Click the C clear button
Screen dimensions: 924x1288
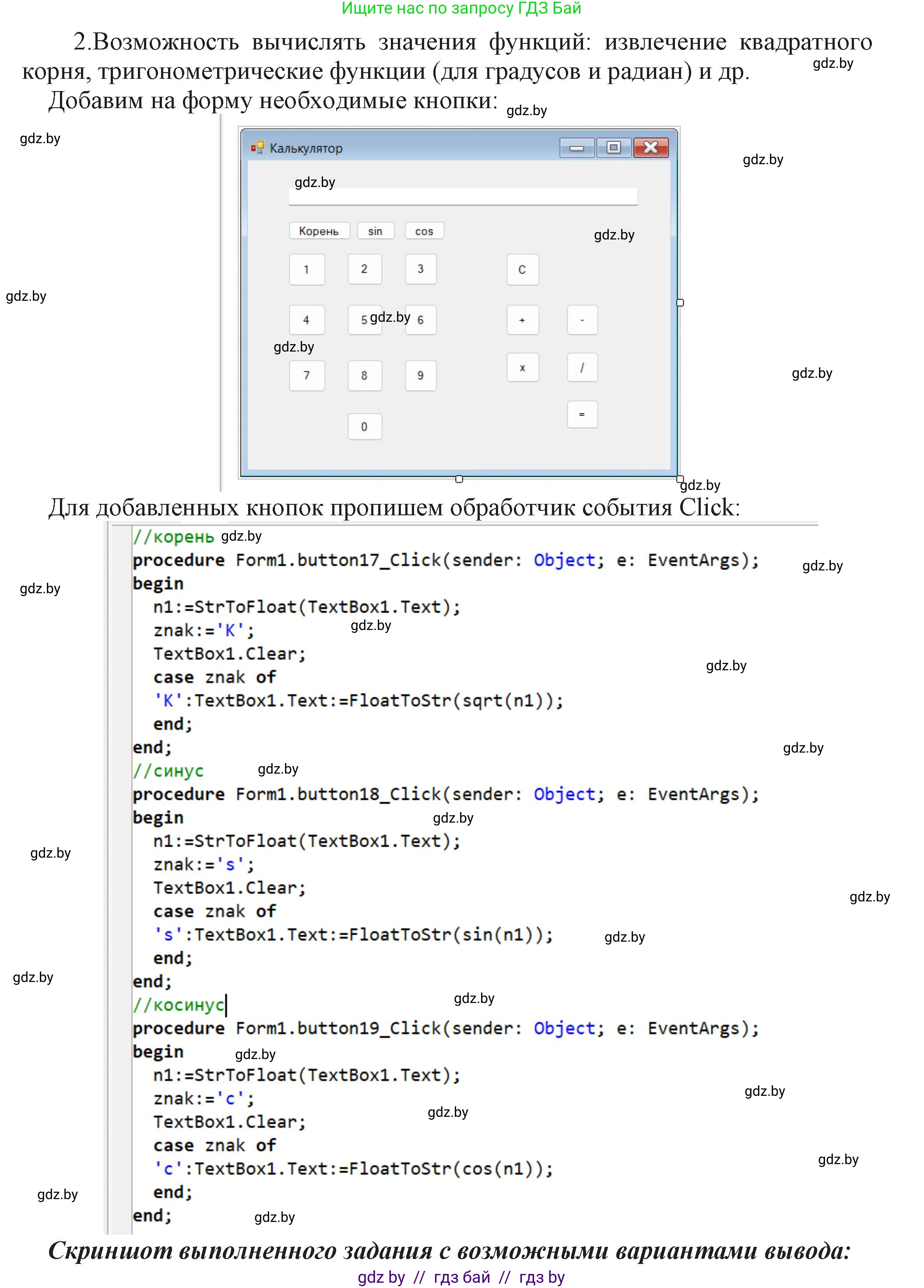[x=523, y=269]
